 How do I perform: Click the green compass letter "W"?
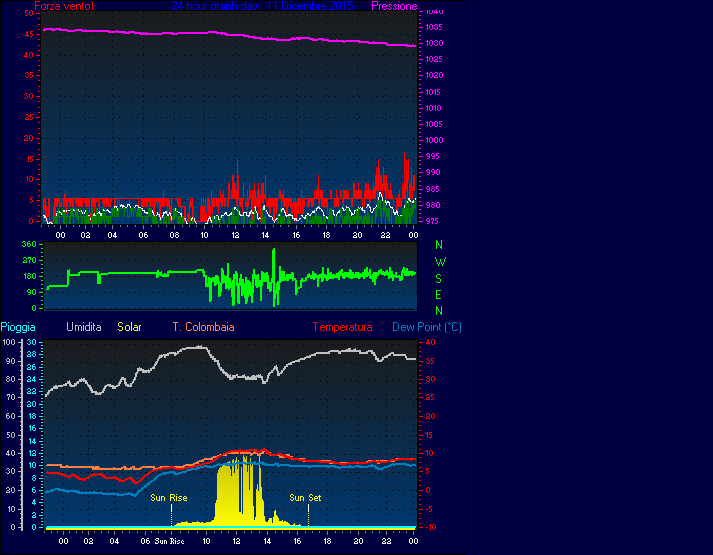coord(440,262)
